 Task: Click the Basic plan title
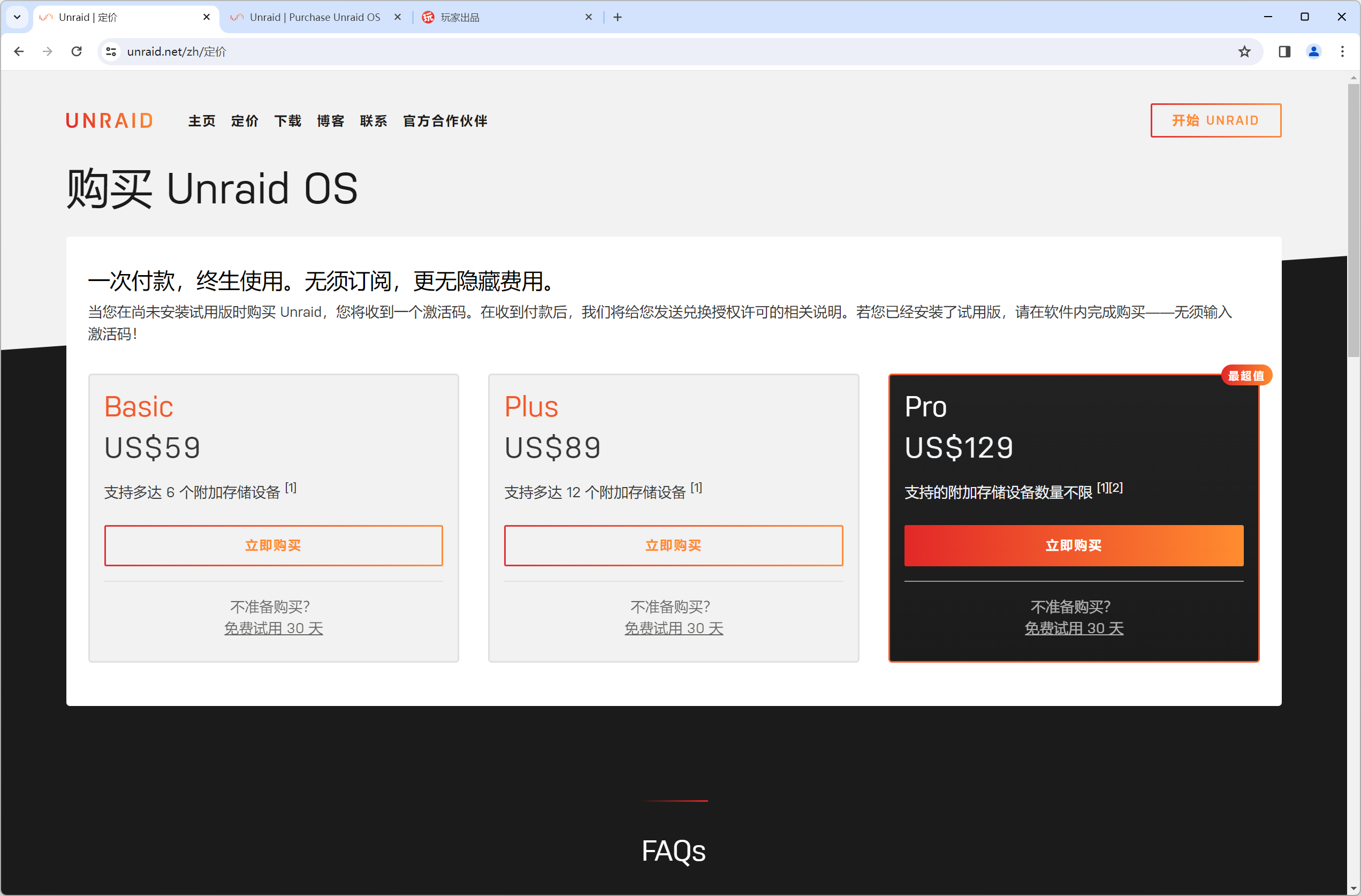139,407
